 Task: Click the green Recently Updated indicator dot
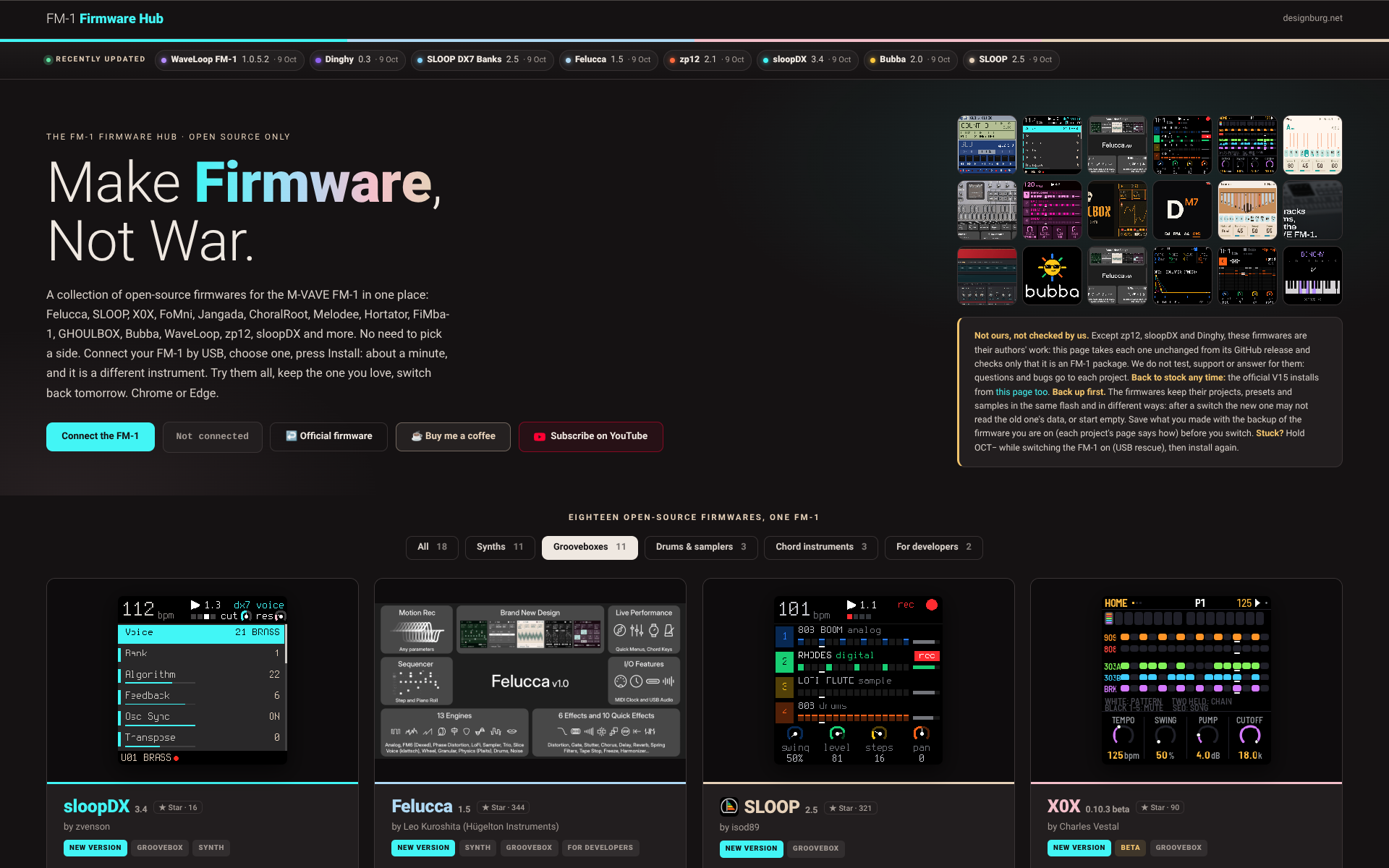(48, 59)
